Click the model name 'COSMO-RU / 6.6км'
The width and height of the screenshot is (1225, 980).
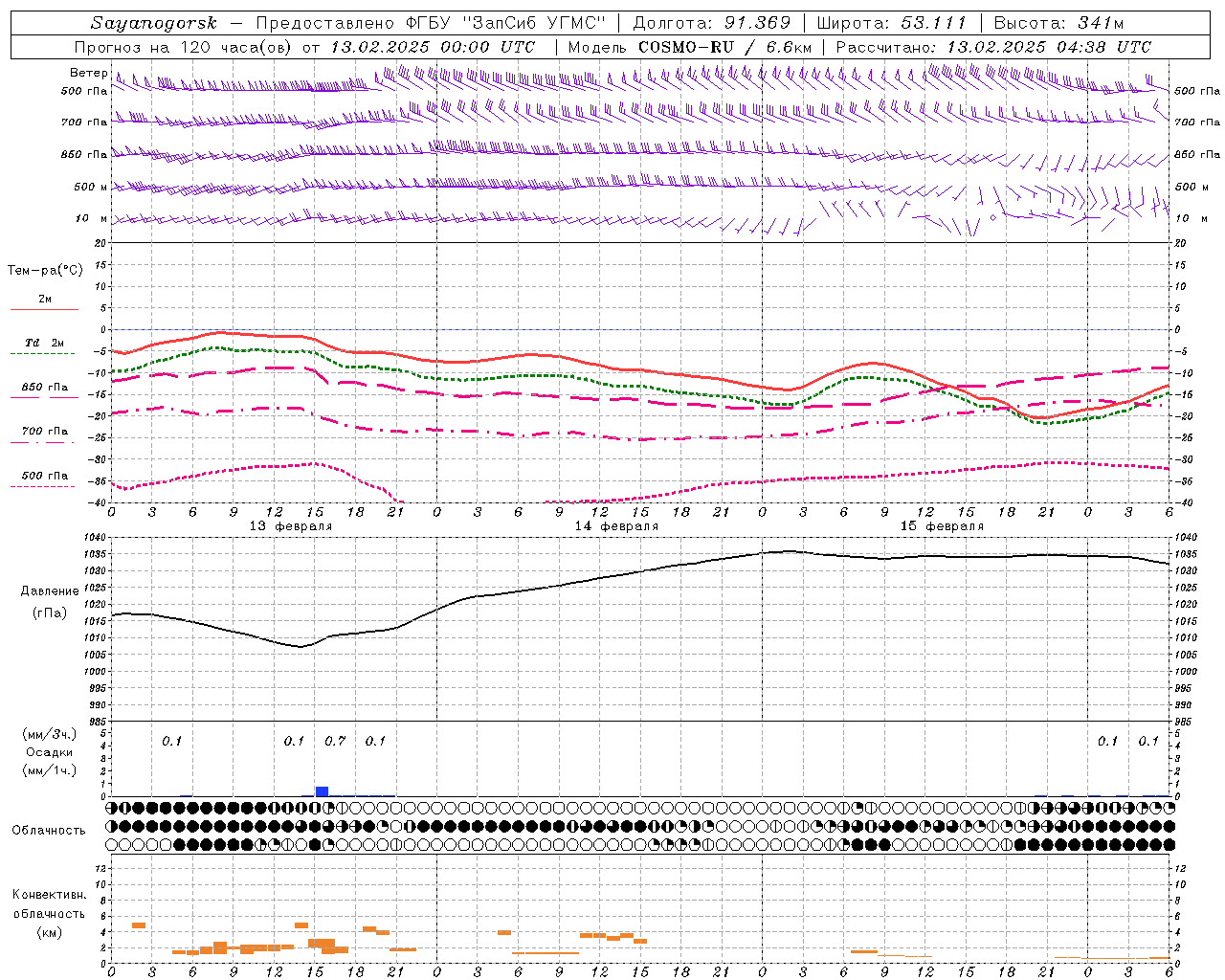coord(724,47)
